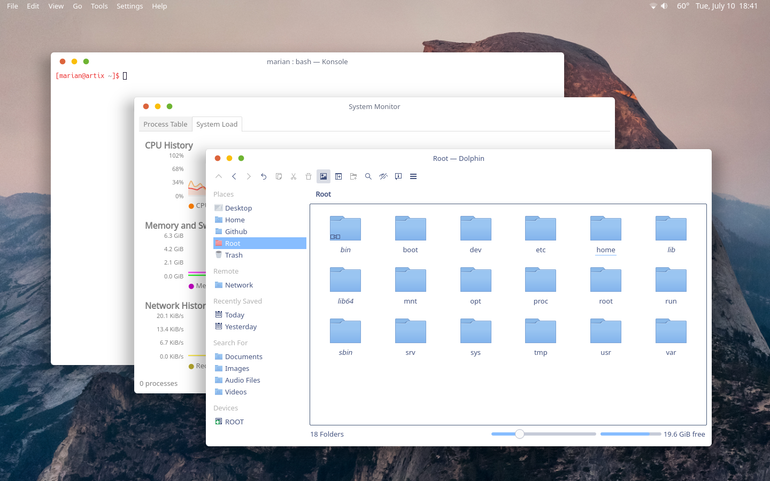
Task: Open the Tools menu in top bar
Action: point(99,6)
